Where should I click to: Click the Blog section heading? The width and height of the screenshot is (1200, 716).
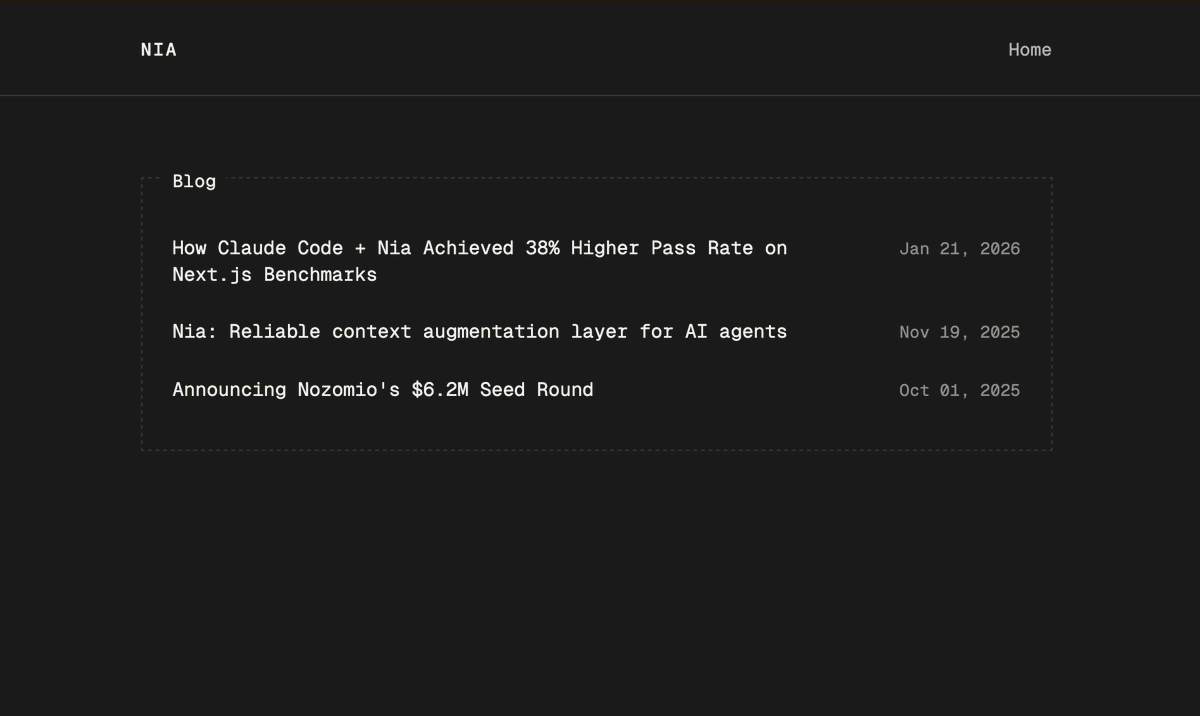[194, 181]
